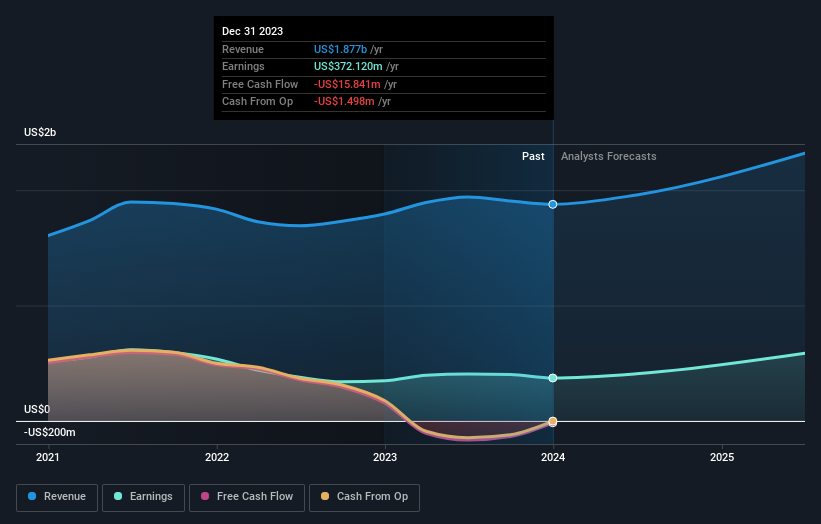Click the 2024 x-axis label
821x524 pixels.
[x=553, y=458]
